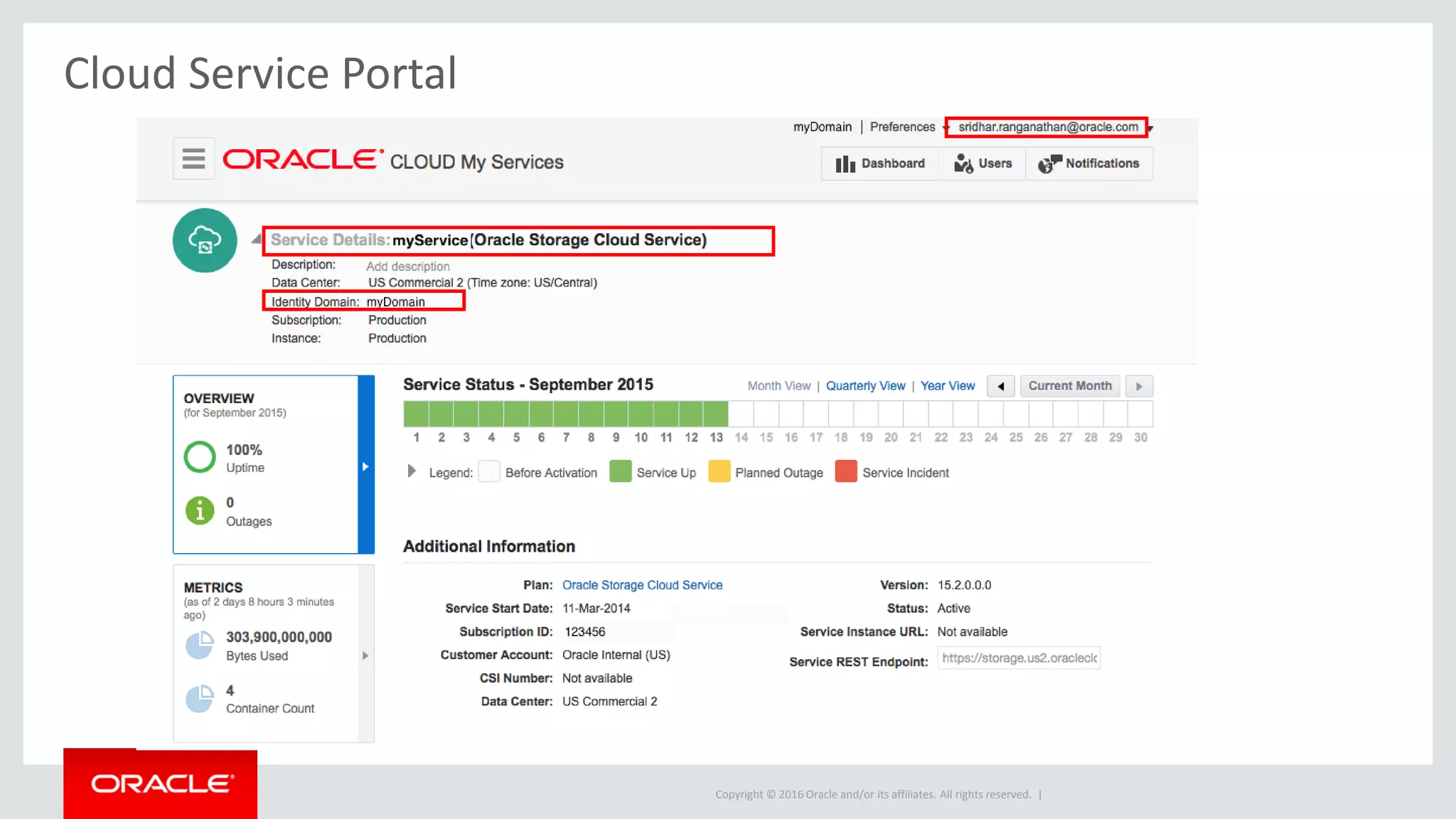1456x819 pixels.
Task: Click Status value Active
Action: 953,609
